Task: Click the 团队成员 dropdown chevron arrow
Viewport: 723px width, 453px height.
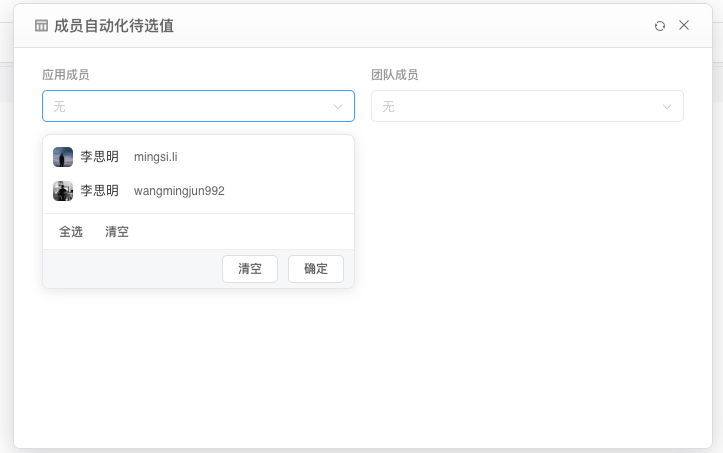Action: click(667, 107)
